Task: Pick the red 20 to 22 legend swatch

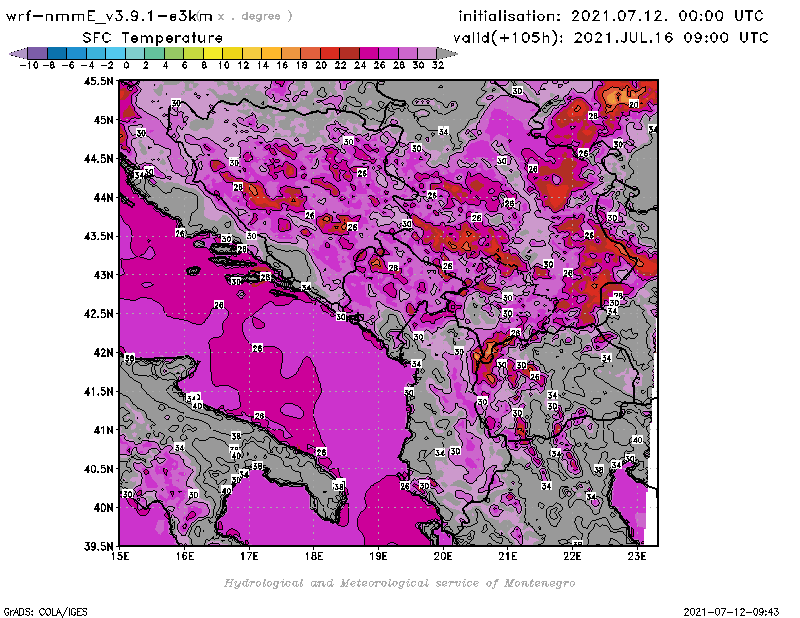Action: tap(330, 53)
